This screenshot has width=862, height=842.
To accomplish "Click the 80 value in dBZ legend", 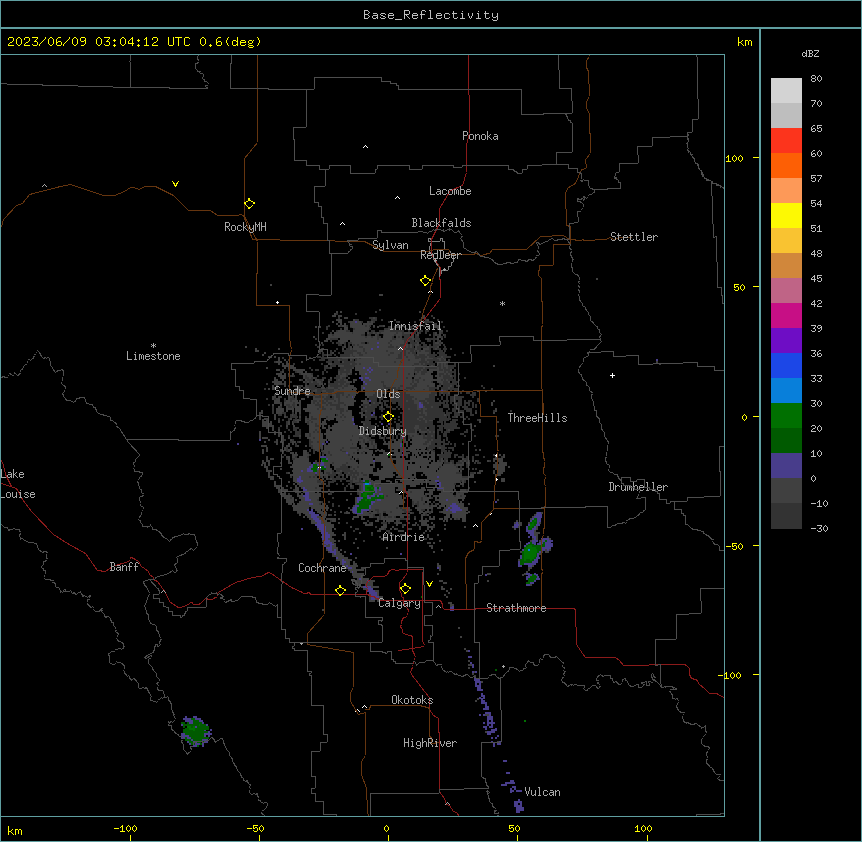I will tap(816, 79).
